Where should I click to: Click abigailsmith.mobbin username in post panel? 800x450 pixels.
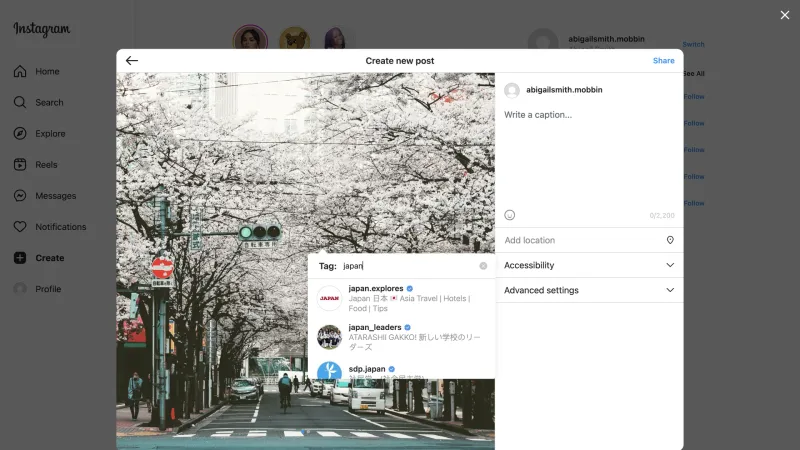[564, 90]
